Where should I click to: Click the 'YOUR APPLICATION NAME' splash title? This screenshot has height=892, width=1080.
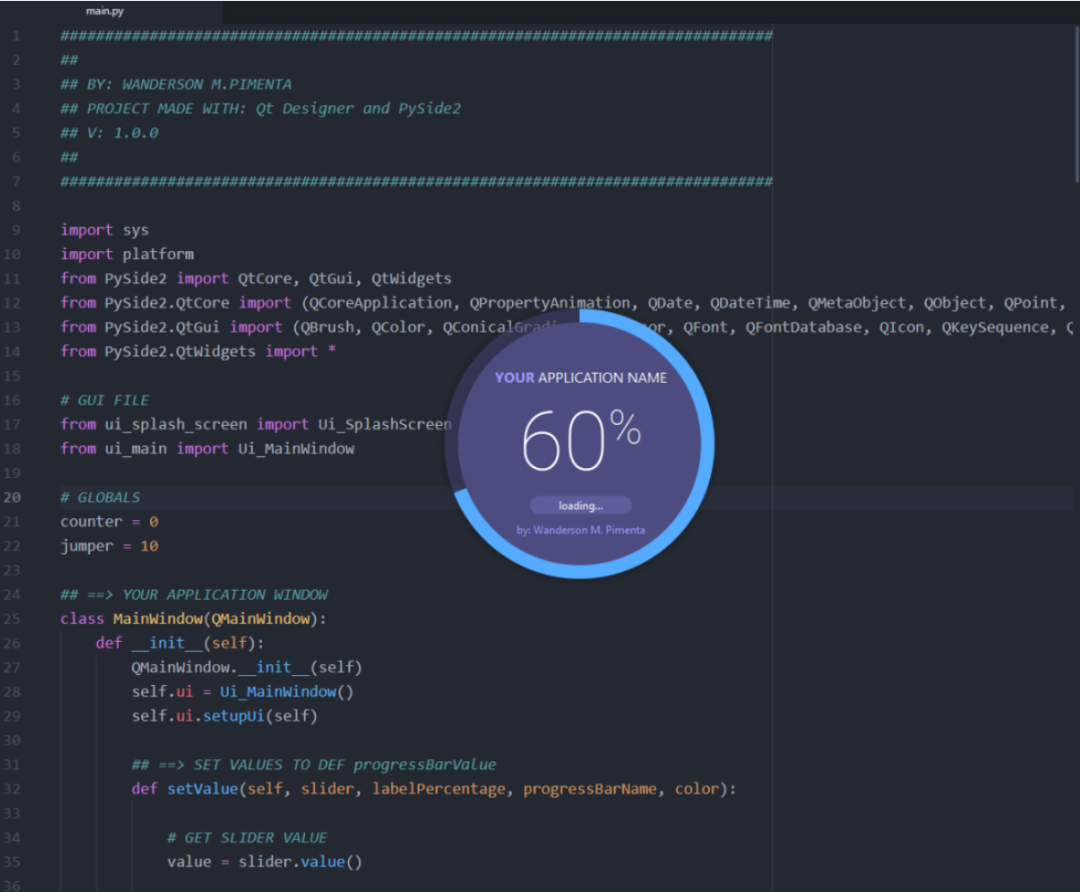(580, 378)
